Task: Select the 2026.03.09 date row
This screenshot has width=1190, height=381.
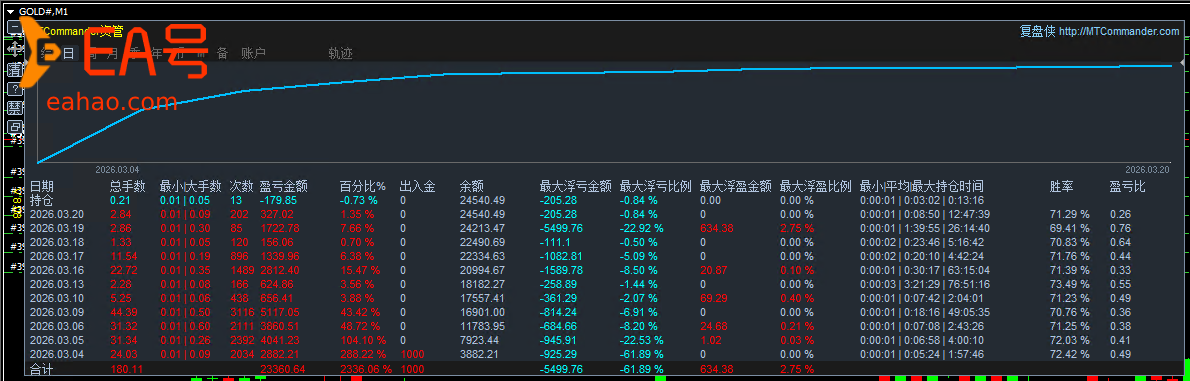Action: [57, 312]
